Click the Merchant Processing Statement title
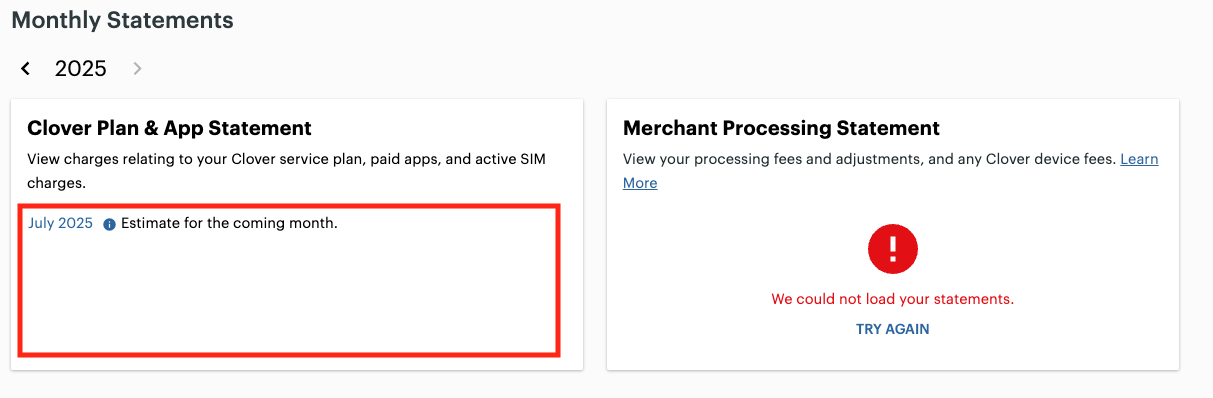 pyautogui.click(x=781, y=128)
